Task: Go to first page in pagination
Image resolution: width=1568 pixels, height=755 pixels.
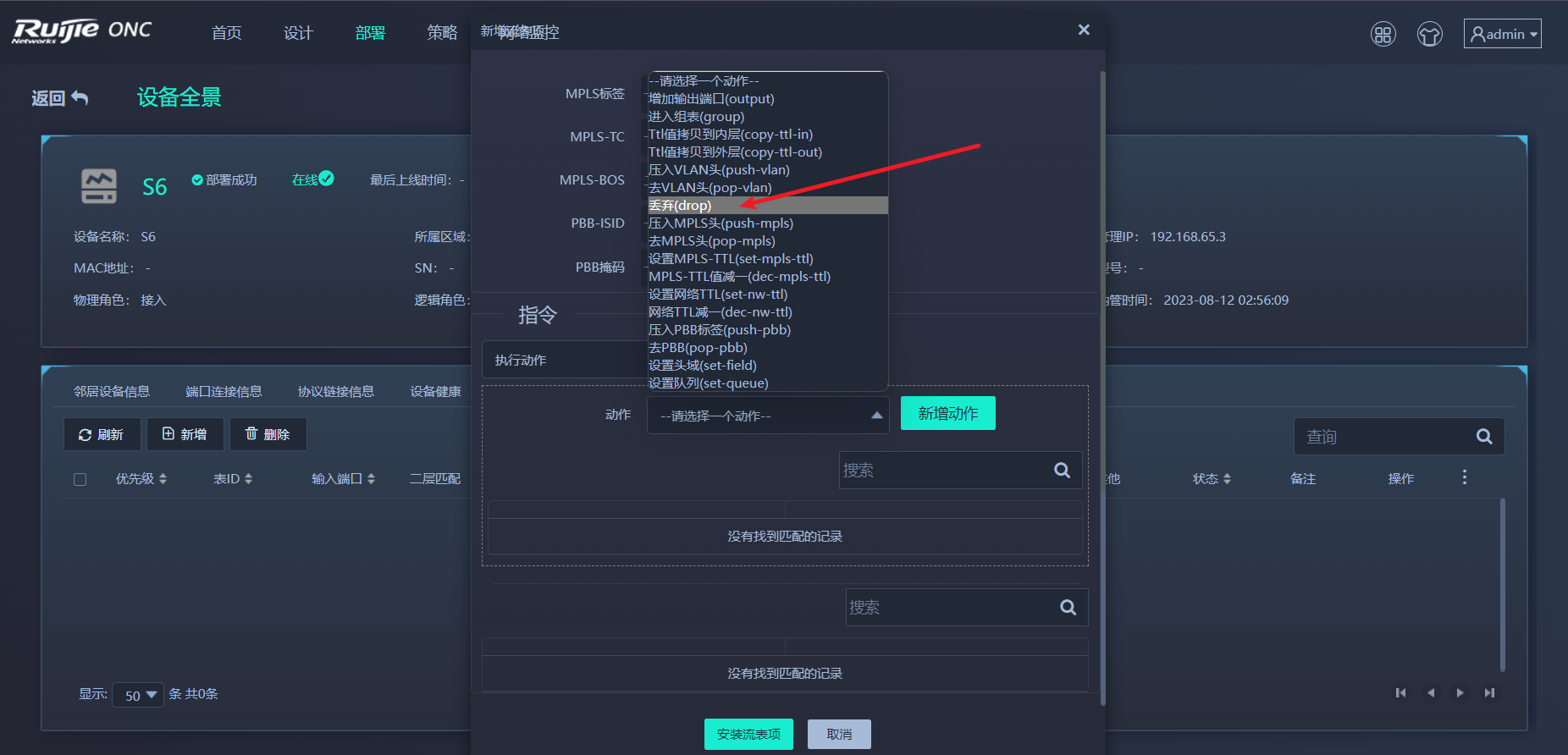Action: click(x=1400, y=692)
